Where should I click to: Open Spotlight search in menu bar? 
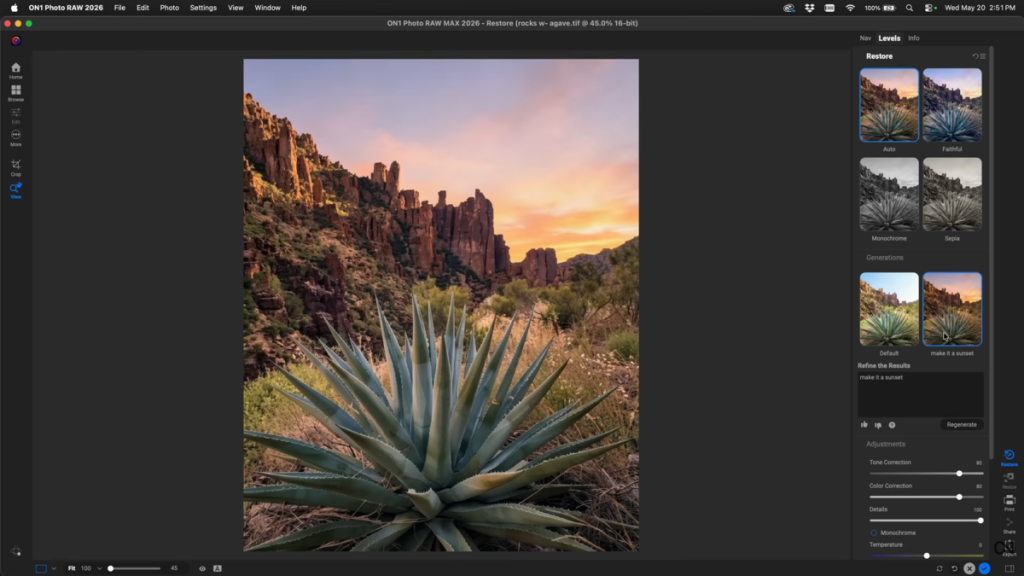coord(909,8)
